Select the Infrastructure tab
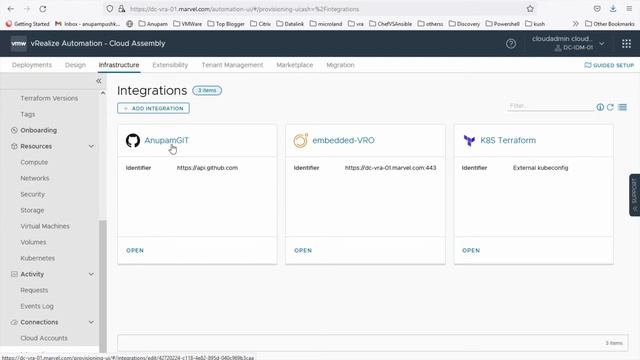This screenshot has width=640, height=360. tap(119, 65)
